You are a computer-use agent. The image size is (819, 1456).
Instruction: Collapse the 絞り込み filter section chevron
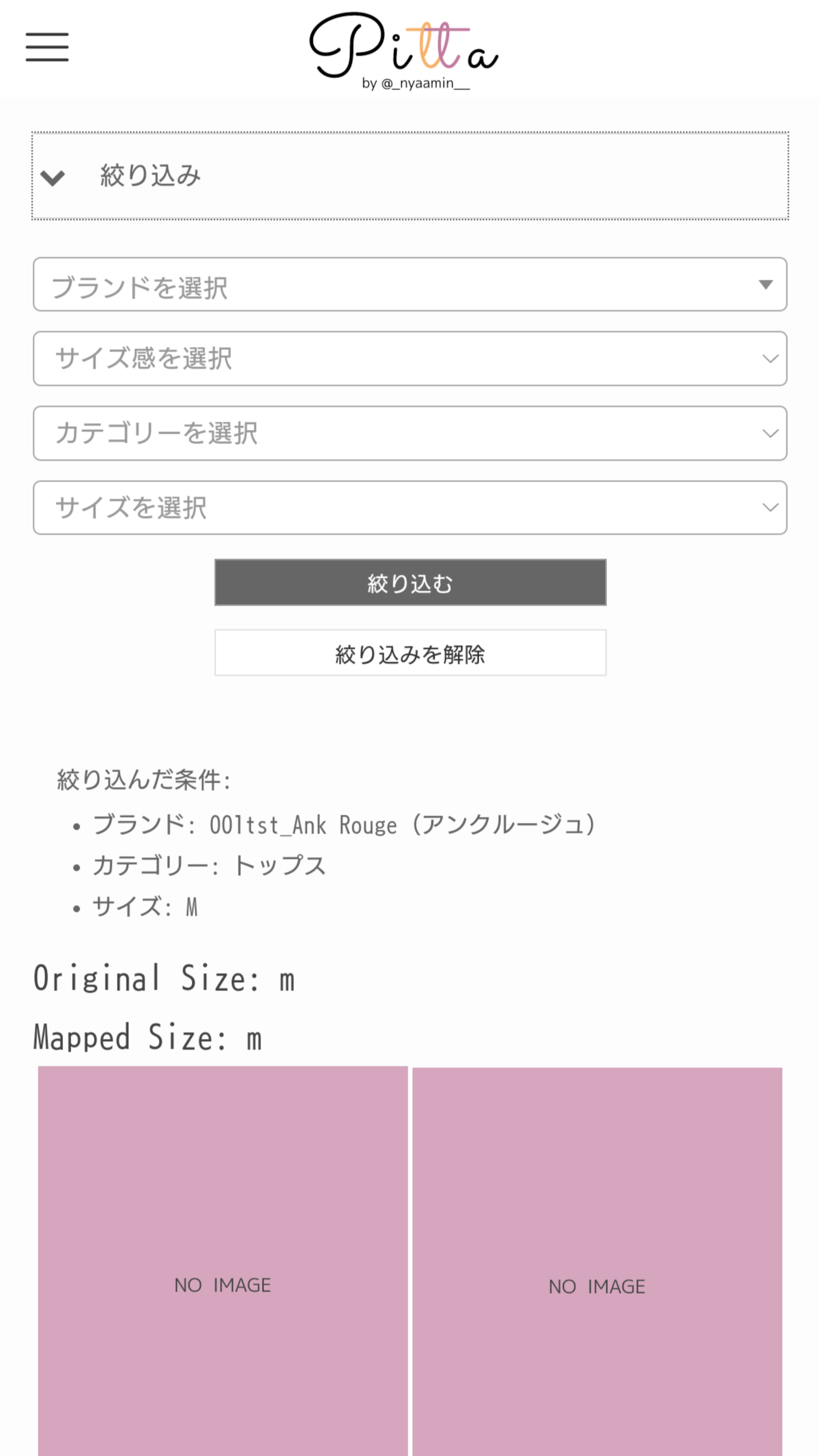click(x=53, y=177)
